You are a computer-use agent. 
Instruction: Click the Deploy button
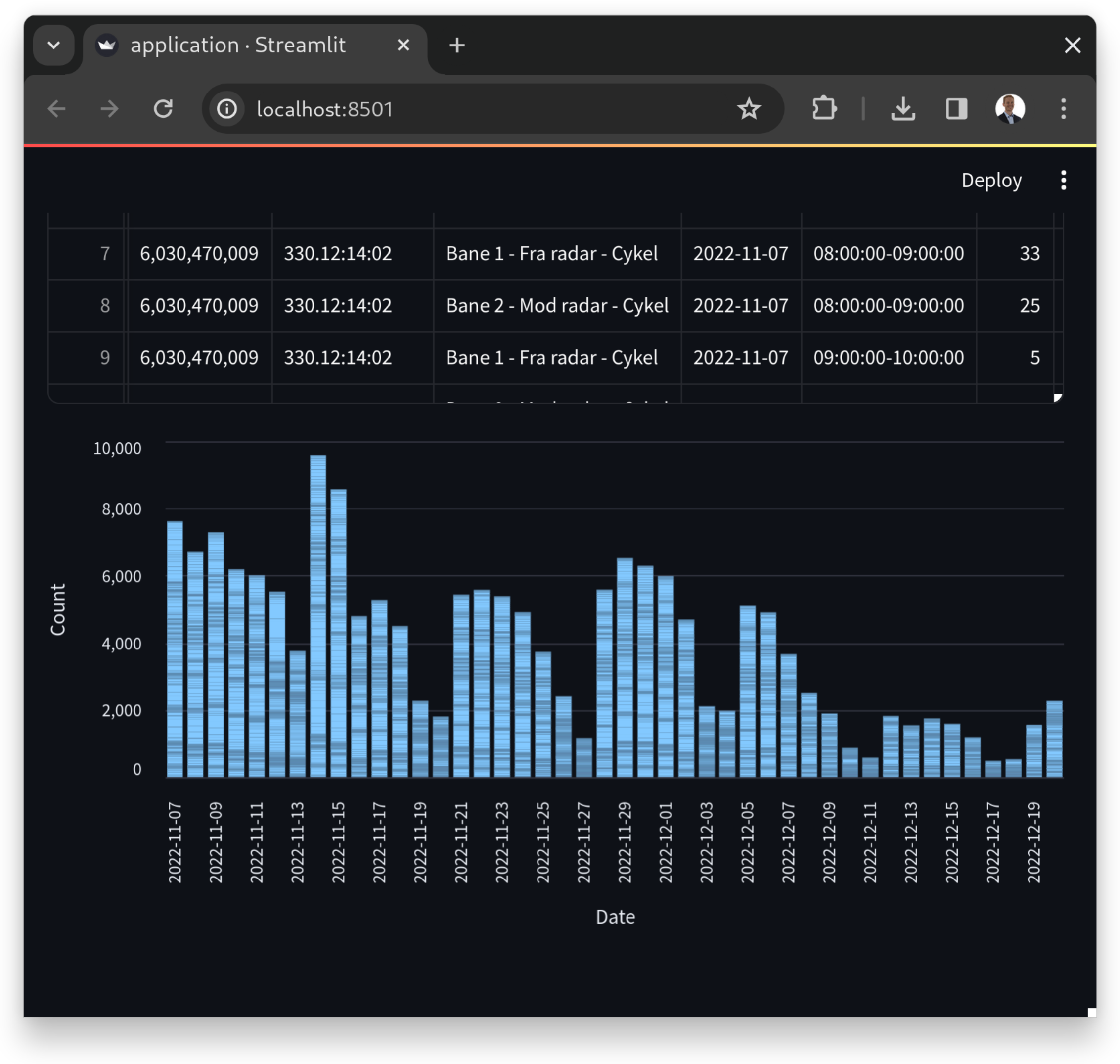(991, 181)
